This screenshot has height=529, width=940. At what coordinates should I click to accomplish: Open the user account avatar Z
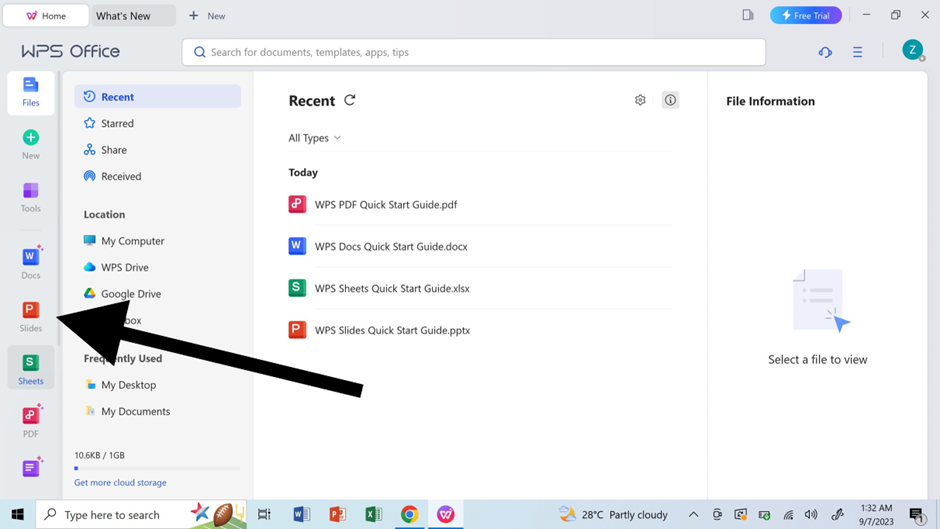[912, 50]
